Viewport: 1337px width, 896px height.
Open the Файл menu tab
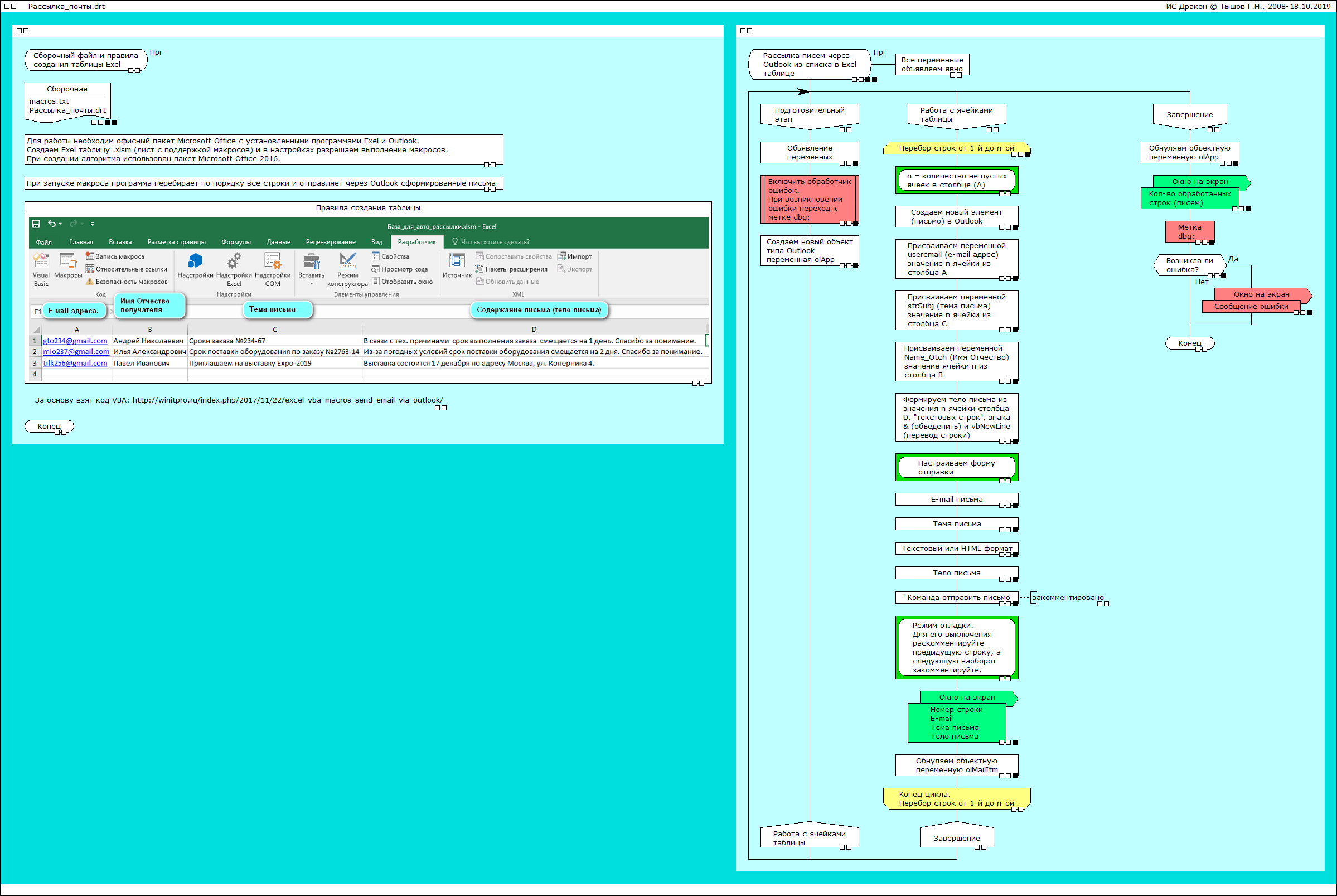tap(43, 243)
